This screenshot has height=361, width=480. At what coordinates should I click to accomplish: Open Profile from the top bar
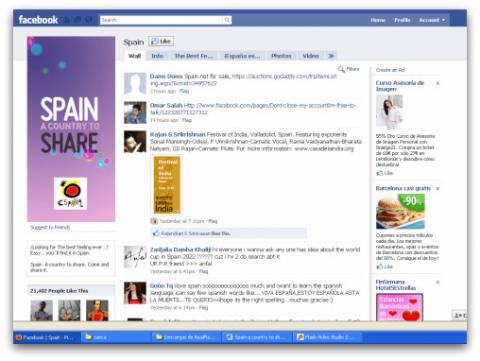[402, 20]
